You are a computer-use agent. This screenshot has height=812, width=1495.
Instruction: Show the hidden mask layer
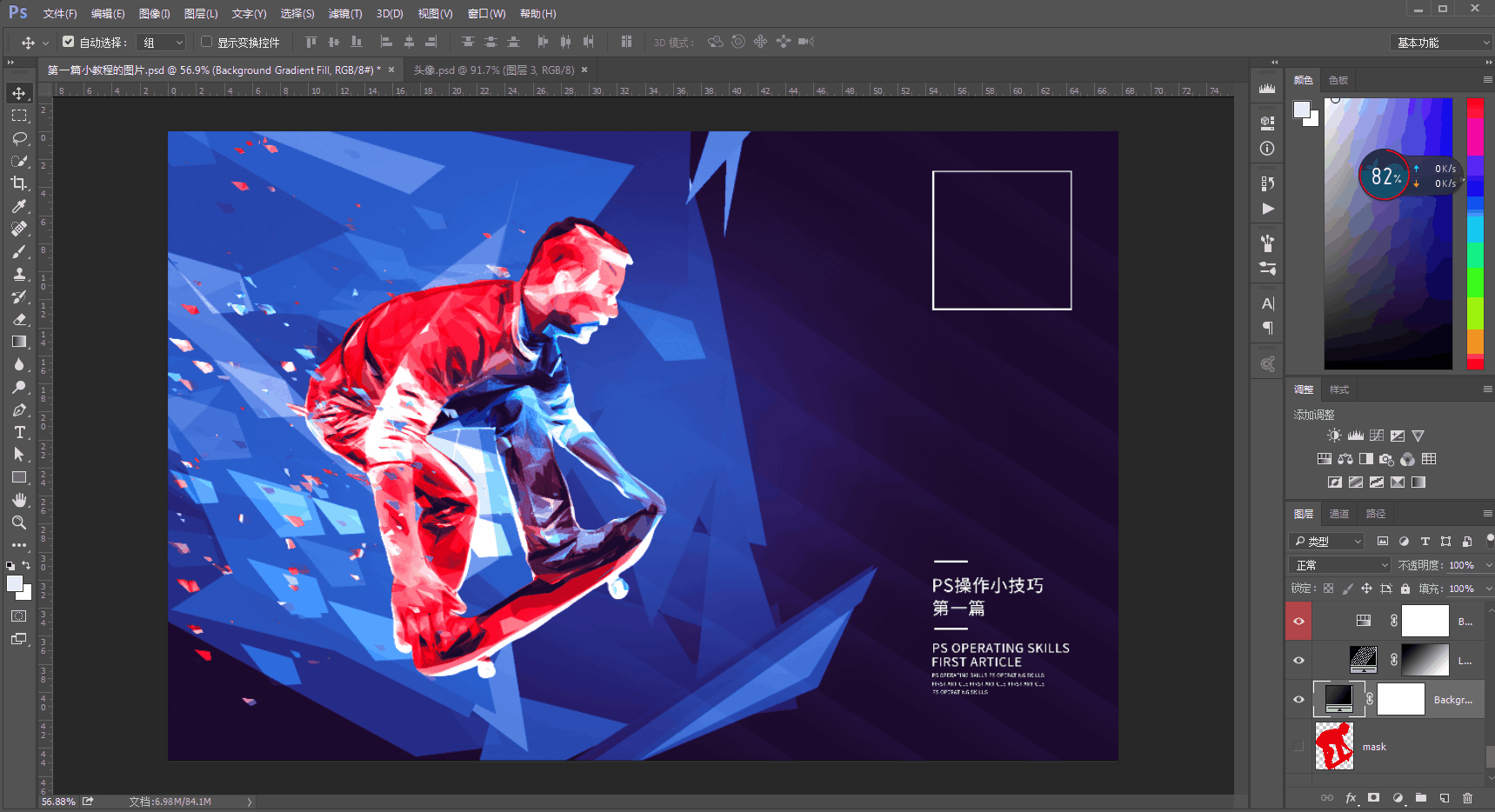click(1298, 746)
